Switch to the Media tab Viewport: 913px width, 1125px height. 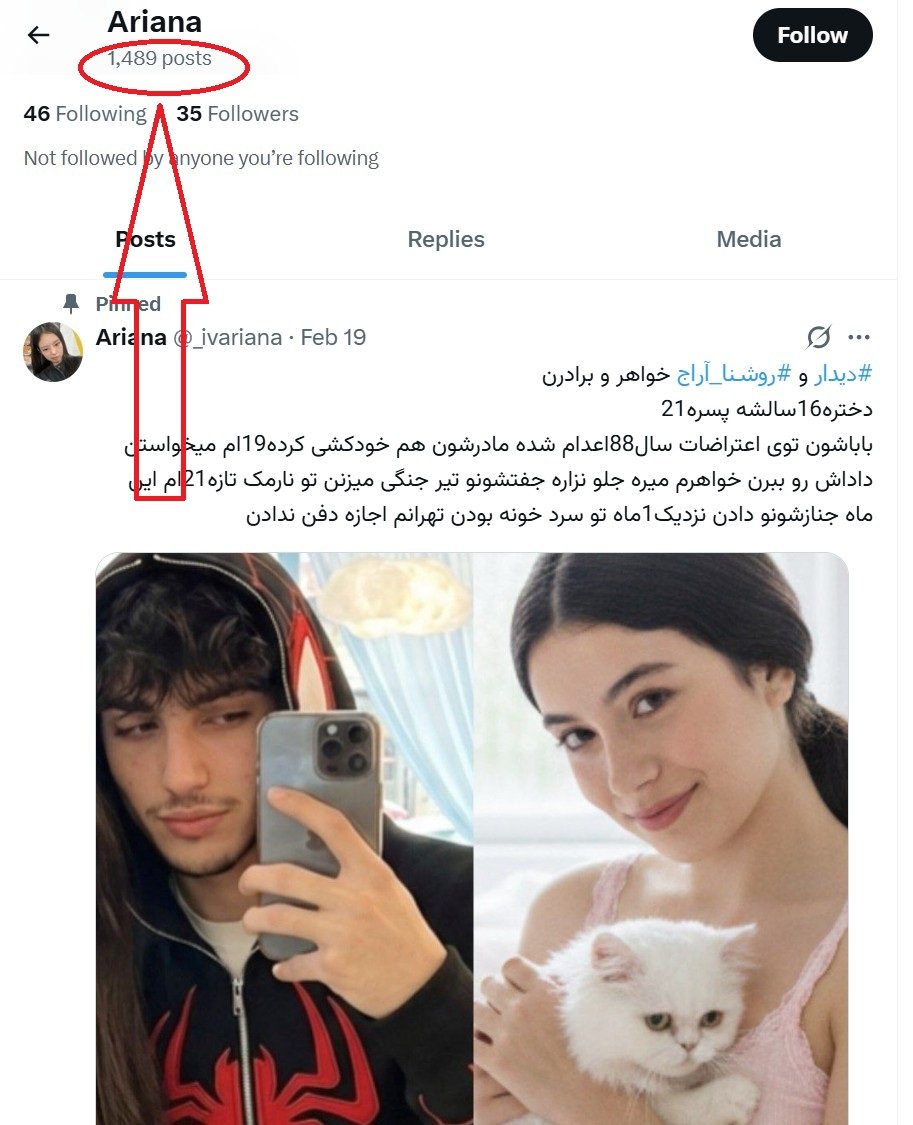[x=749, y=239]
